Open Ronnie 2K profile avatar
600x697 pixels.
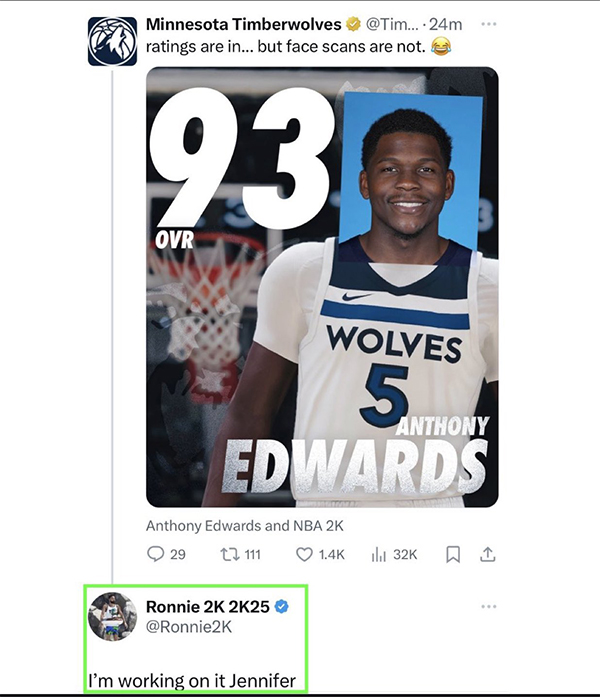point(112,616)
